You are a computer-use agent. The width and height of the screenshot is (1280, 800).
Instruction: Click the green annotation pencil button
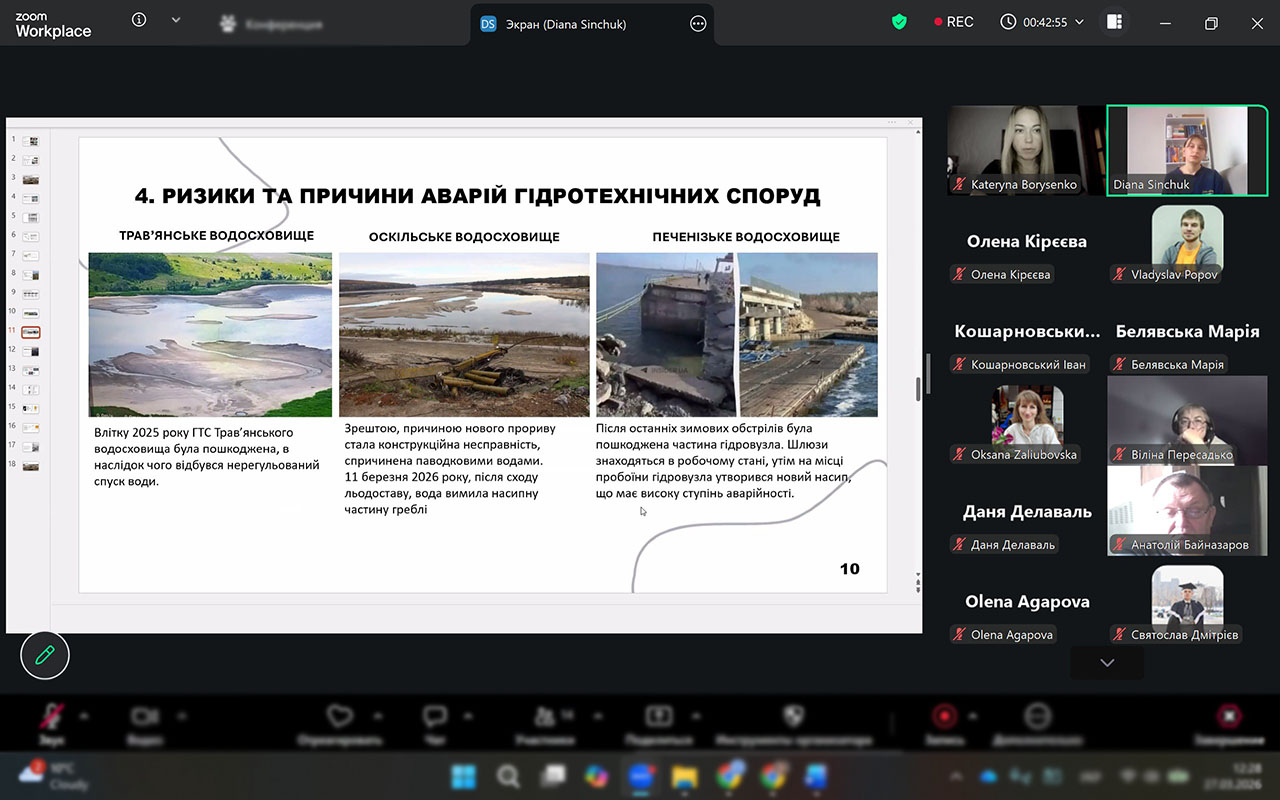(x=45, y=655)
